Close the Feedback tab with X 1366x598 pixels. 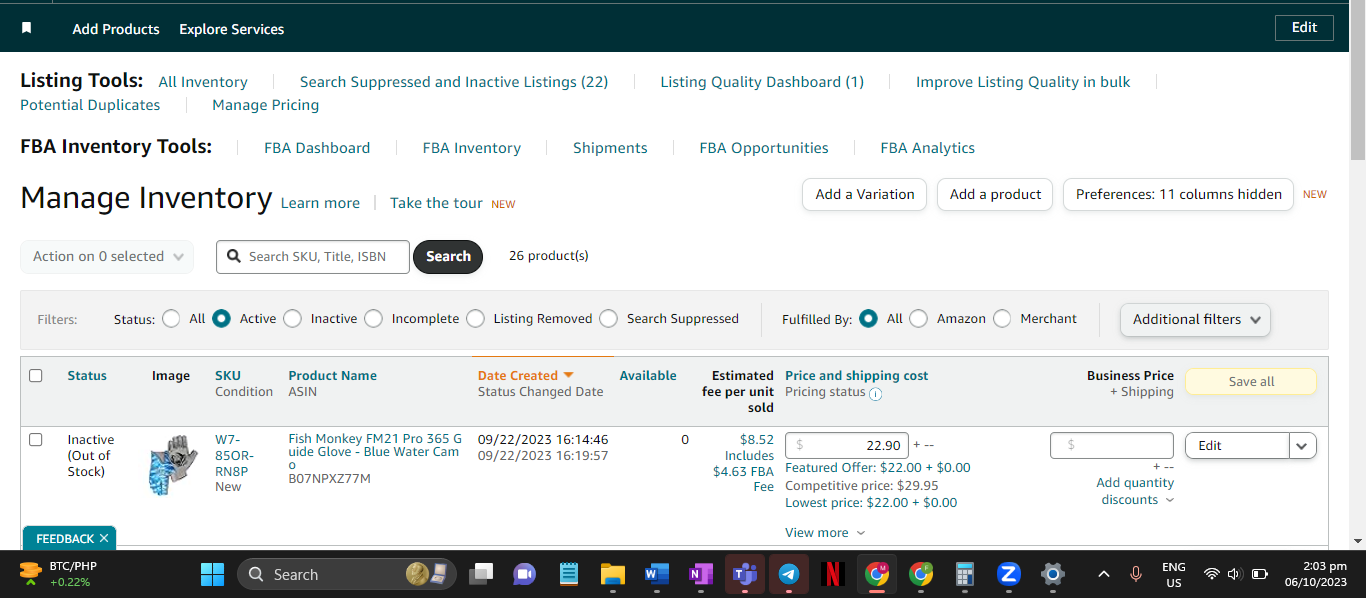click(104, 538)
